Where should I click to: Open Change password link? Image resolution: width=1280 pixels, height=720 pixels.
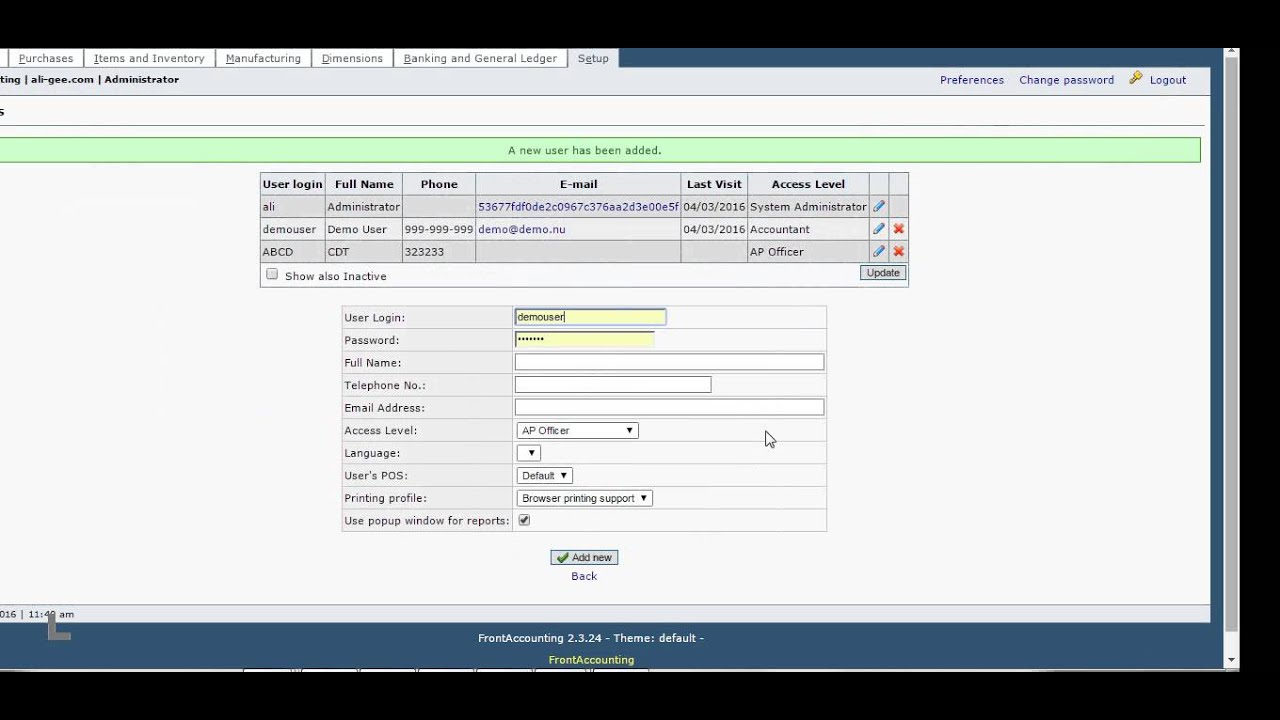[x=1066, y=80]
